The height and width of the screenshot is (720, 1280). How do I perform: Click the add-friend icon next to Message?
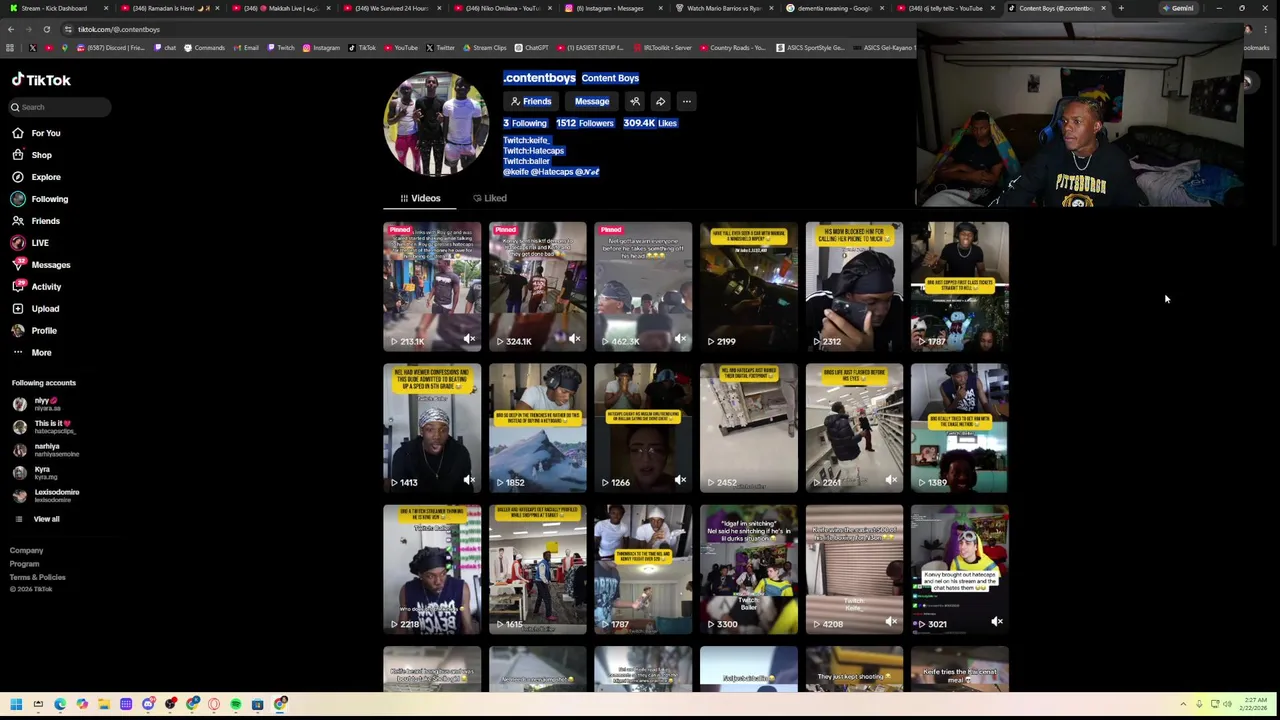point(635,101)
